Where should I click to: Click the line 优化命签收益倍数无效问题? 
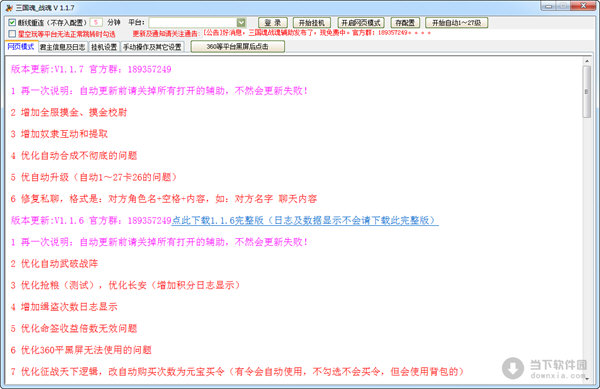click(x=74, y=329)
